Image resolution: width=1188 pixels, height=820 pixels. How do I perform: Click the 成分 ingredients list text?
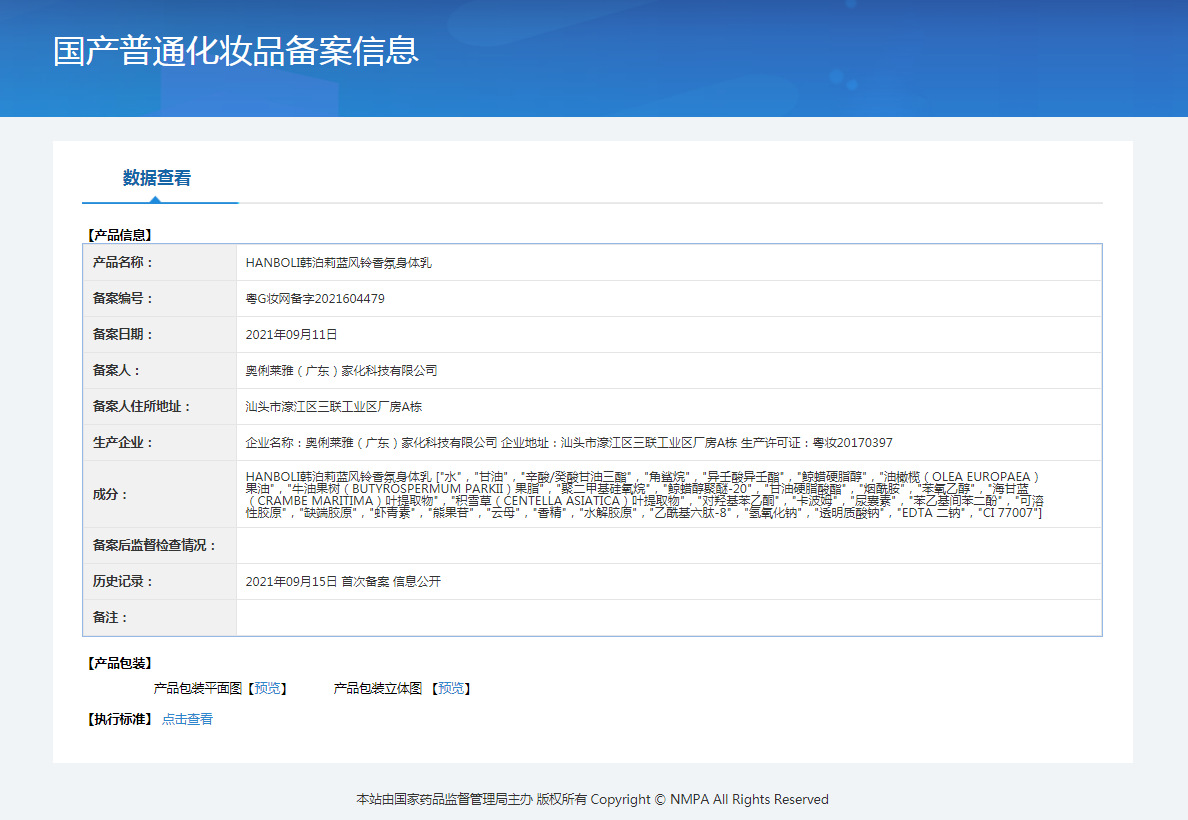(645, 494)
